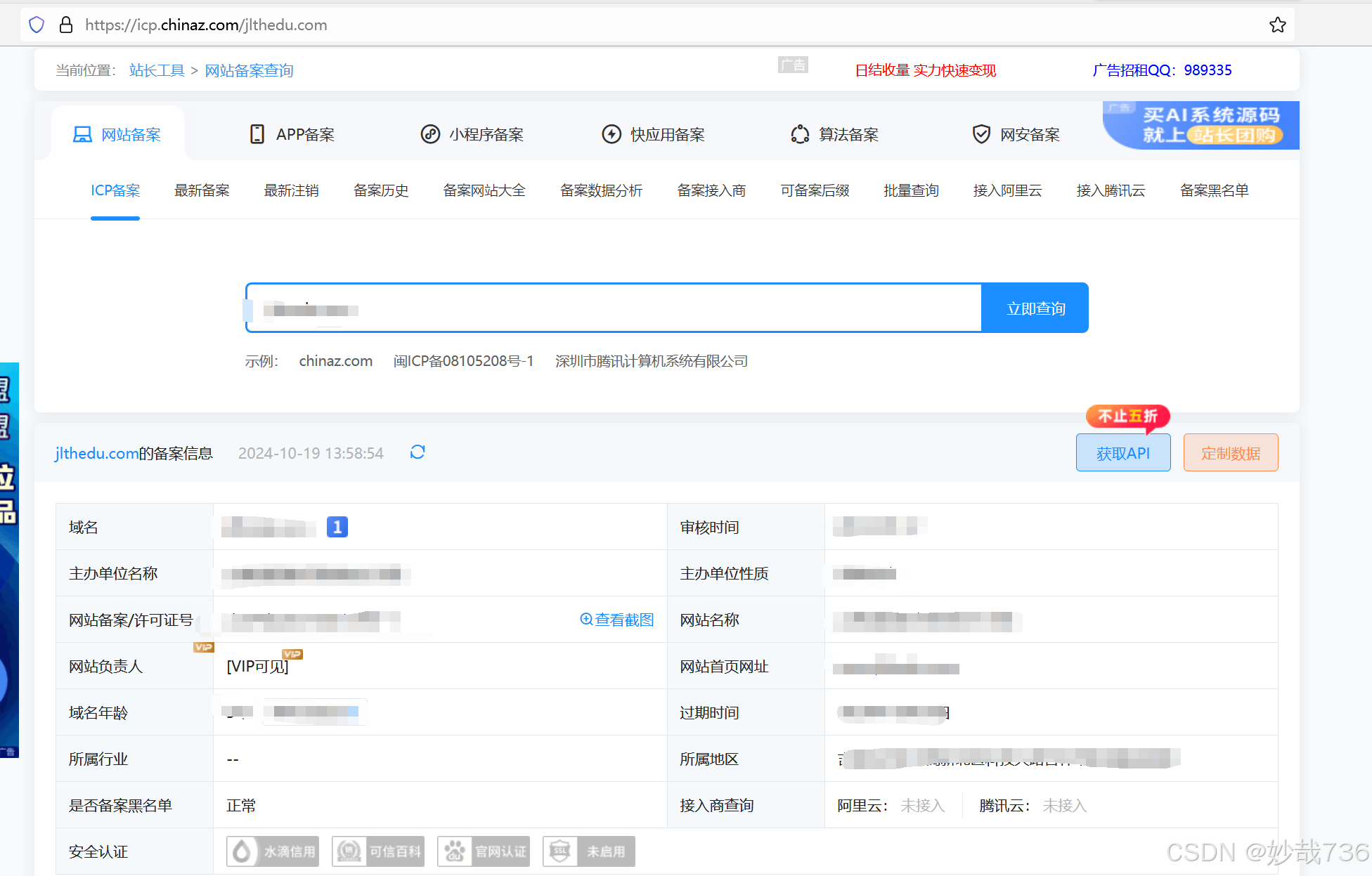Image resolution: width=1372 pixels, height=876 pixels.
Task: Open the 网安备案 tab
Action: [x=1016, y=134]
